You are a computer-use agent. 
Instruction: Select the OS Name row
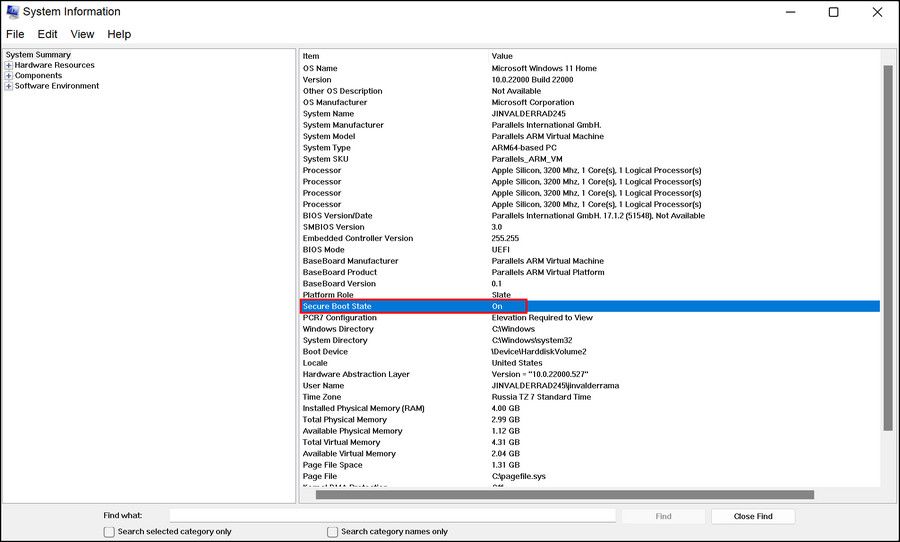pyautogui.click(x=590, y=68)
